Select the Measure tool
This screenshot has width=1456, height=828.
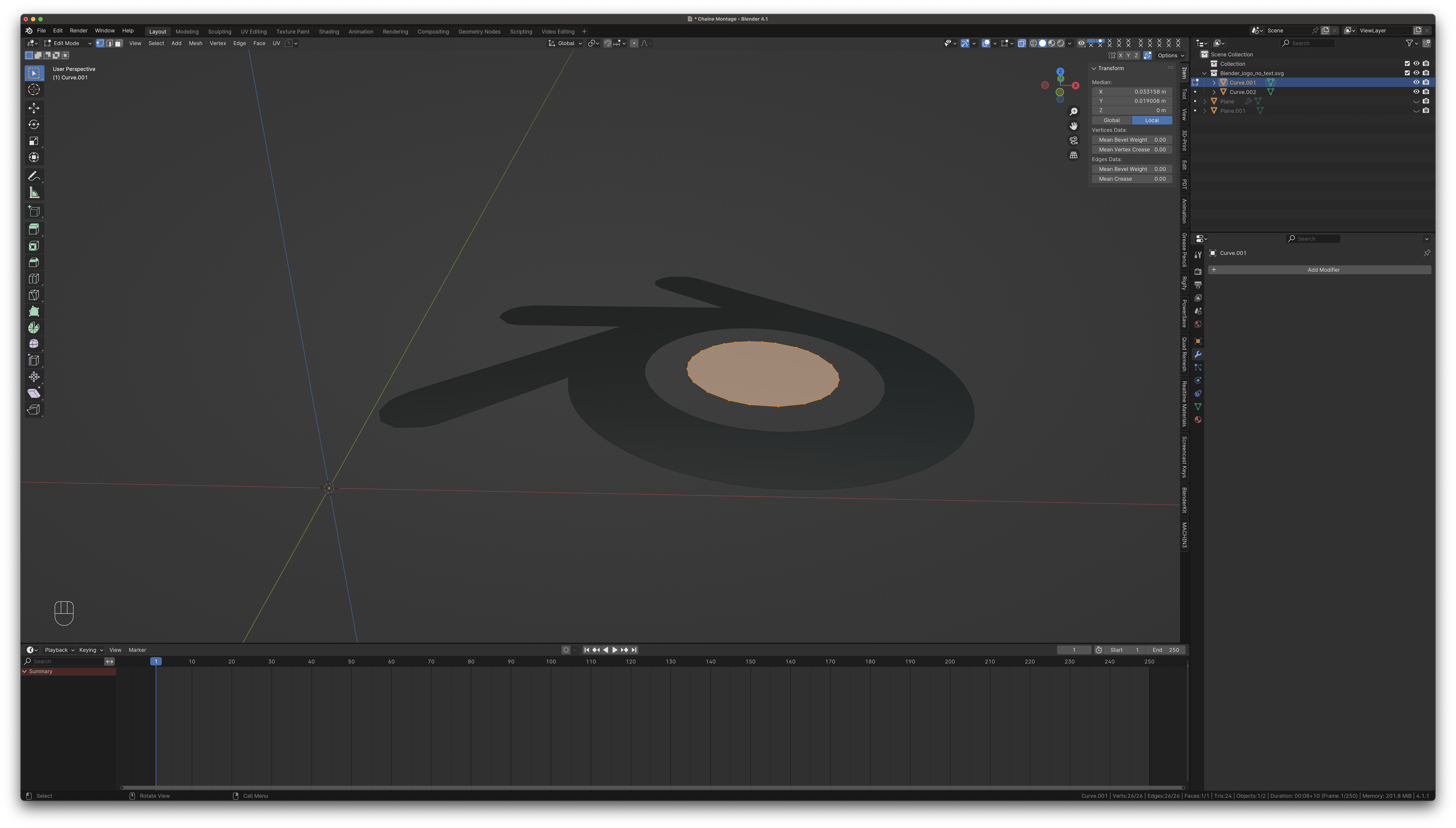point(34,193)
